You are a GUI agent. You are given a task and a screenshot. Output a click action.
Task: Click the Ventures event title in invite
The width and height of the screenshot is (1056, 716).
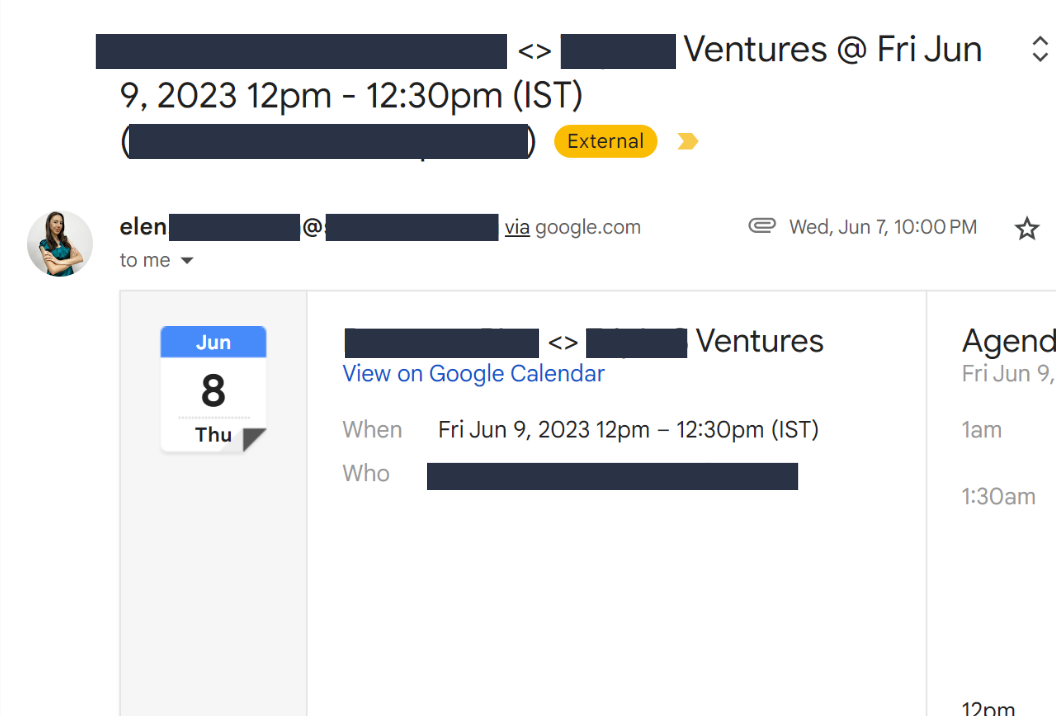click(x=759, y=342)
